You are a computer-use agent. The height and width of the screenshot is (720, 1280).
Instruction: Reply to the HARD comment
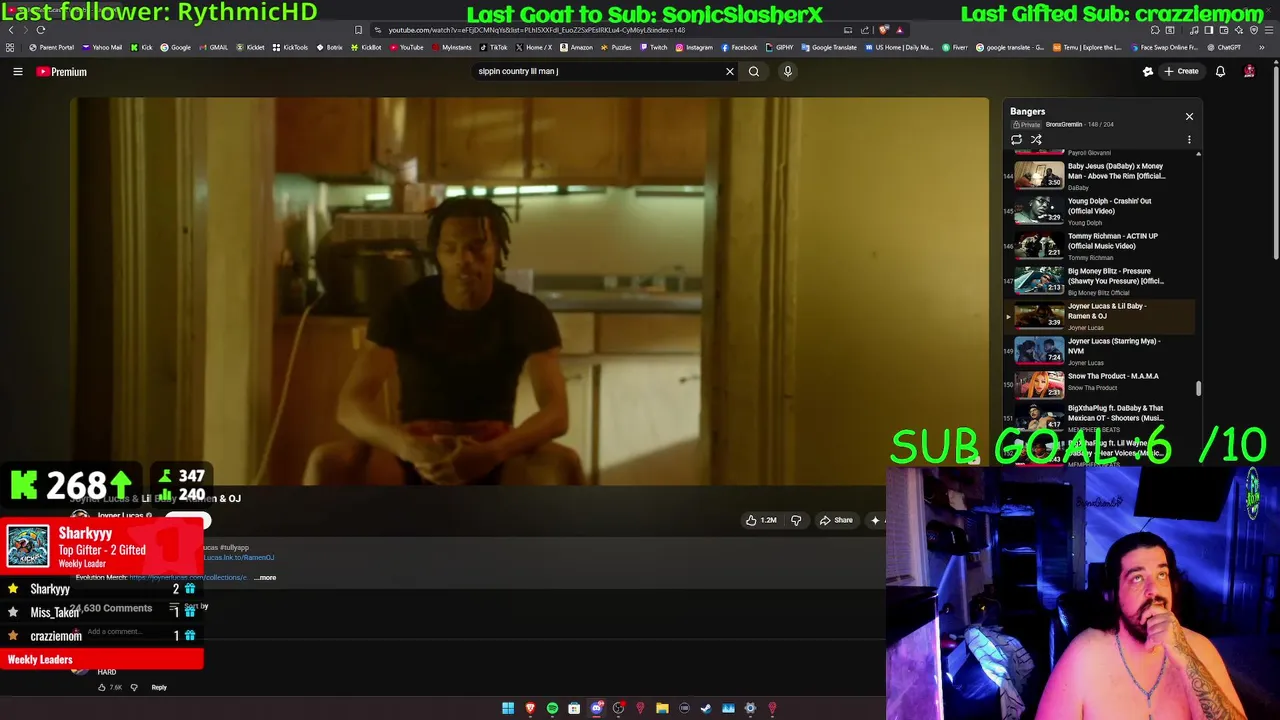pyautogui.click(x=159, y=687)
